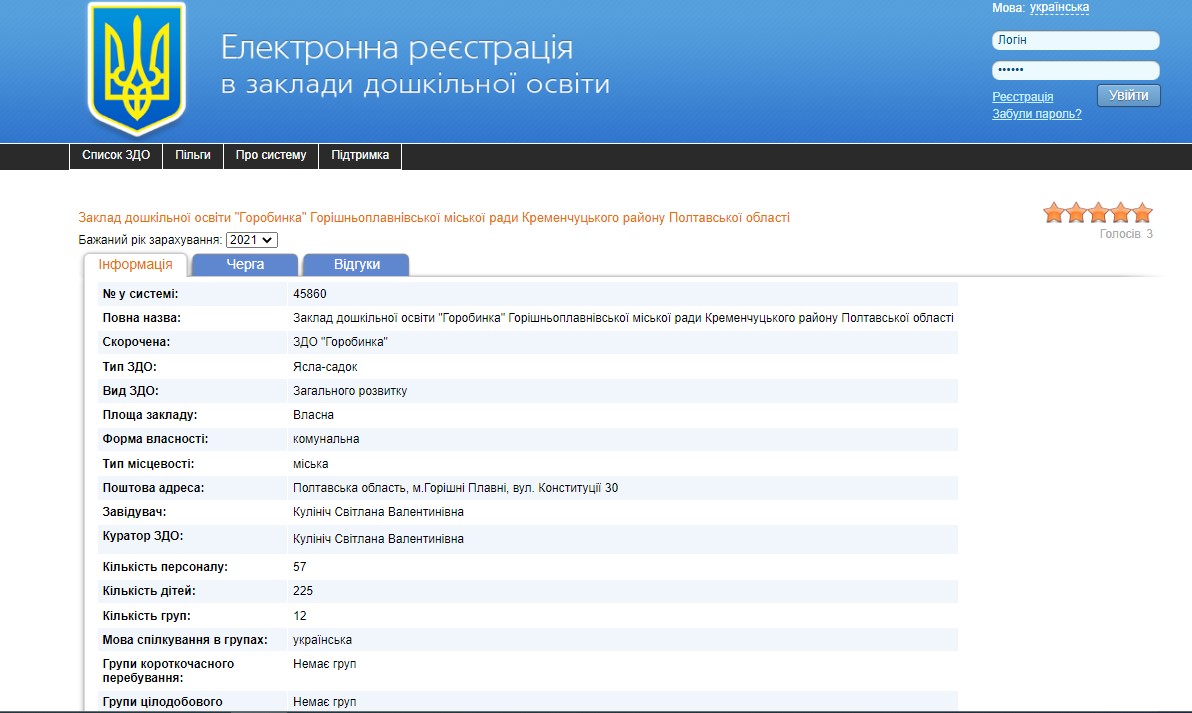
Task: Select the short name 'ЗДО "Горобинка"'
Action: point(340,342)
